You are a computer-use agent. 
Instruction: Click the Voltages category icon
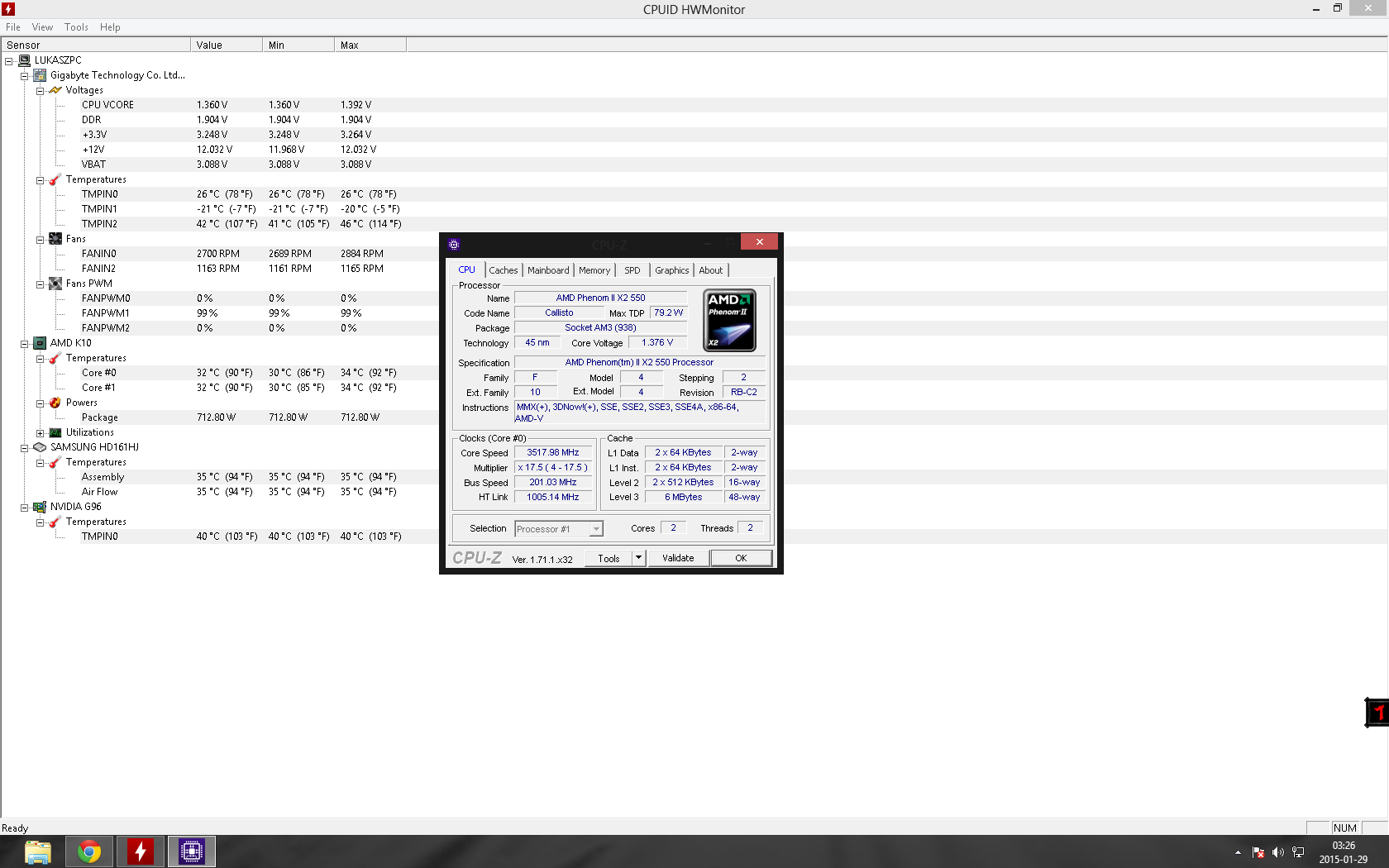coord(55,90)
